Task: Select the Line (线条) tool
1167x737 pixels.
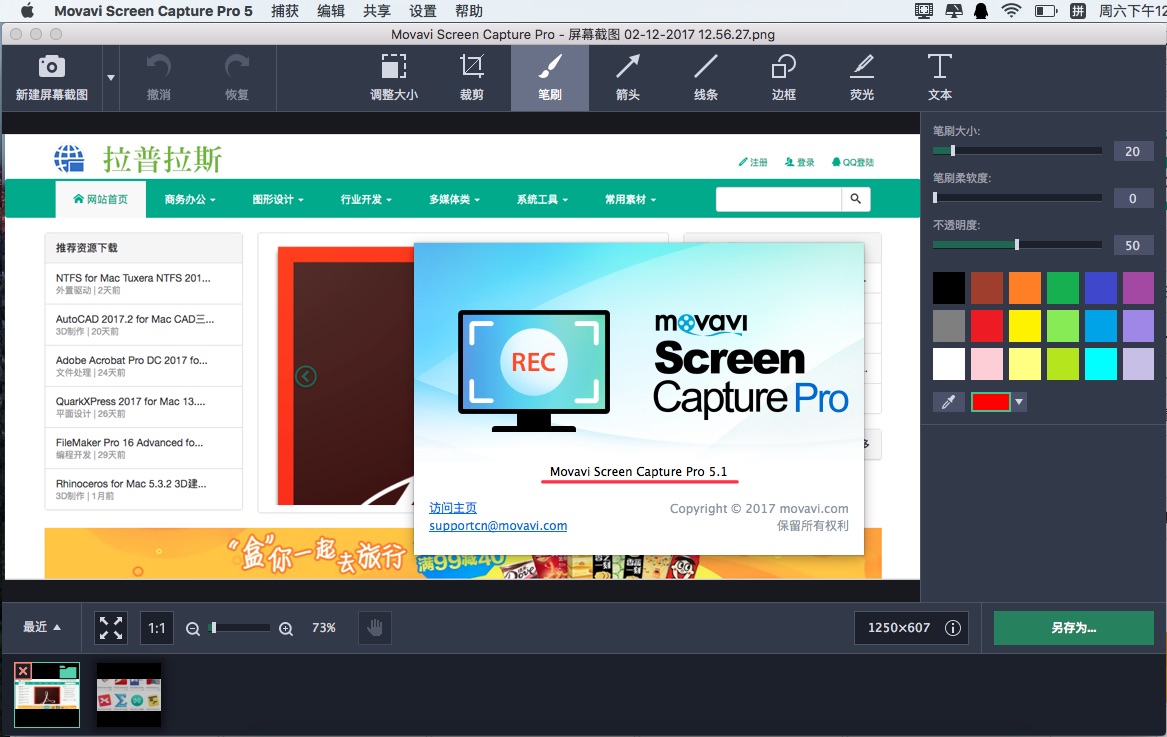Action: (x=706, y=77)
